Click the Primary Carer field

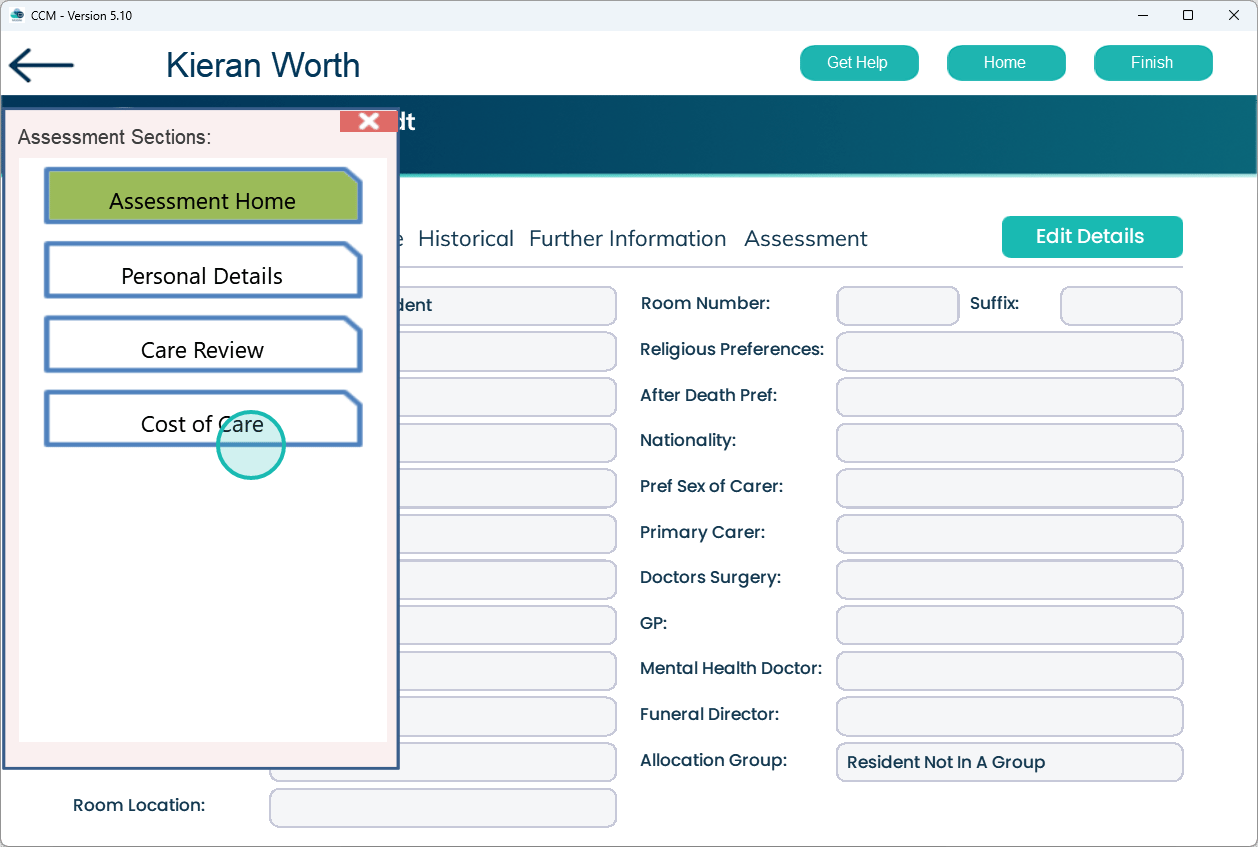[x=1010, y=534]
